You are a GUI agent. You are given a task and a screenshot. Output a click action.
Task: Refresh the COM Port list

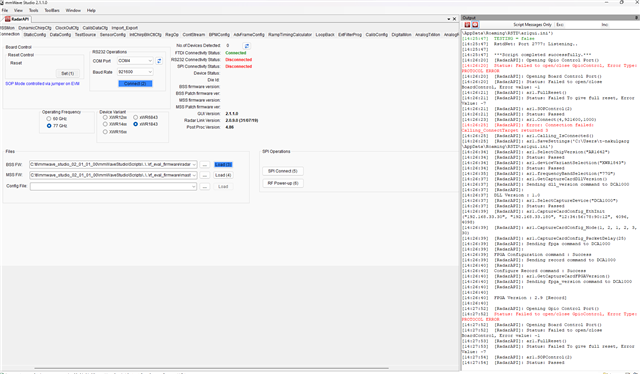(159, 61)
